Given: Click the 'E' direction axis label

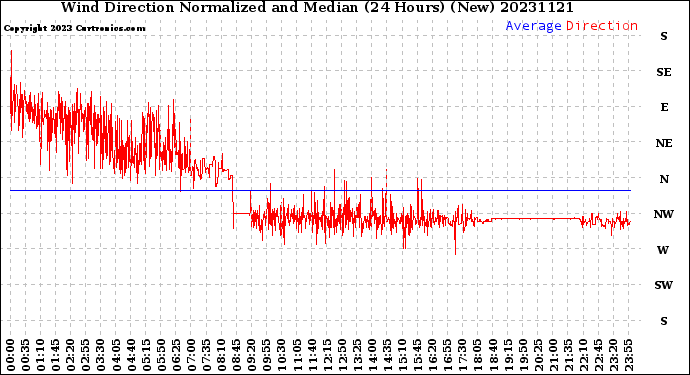Looking at the screenshot, I should coord(664,107).
